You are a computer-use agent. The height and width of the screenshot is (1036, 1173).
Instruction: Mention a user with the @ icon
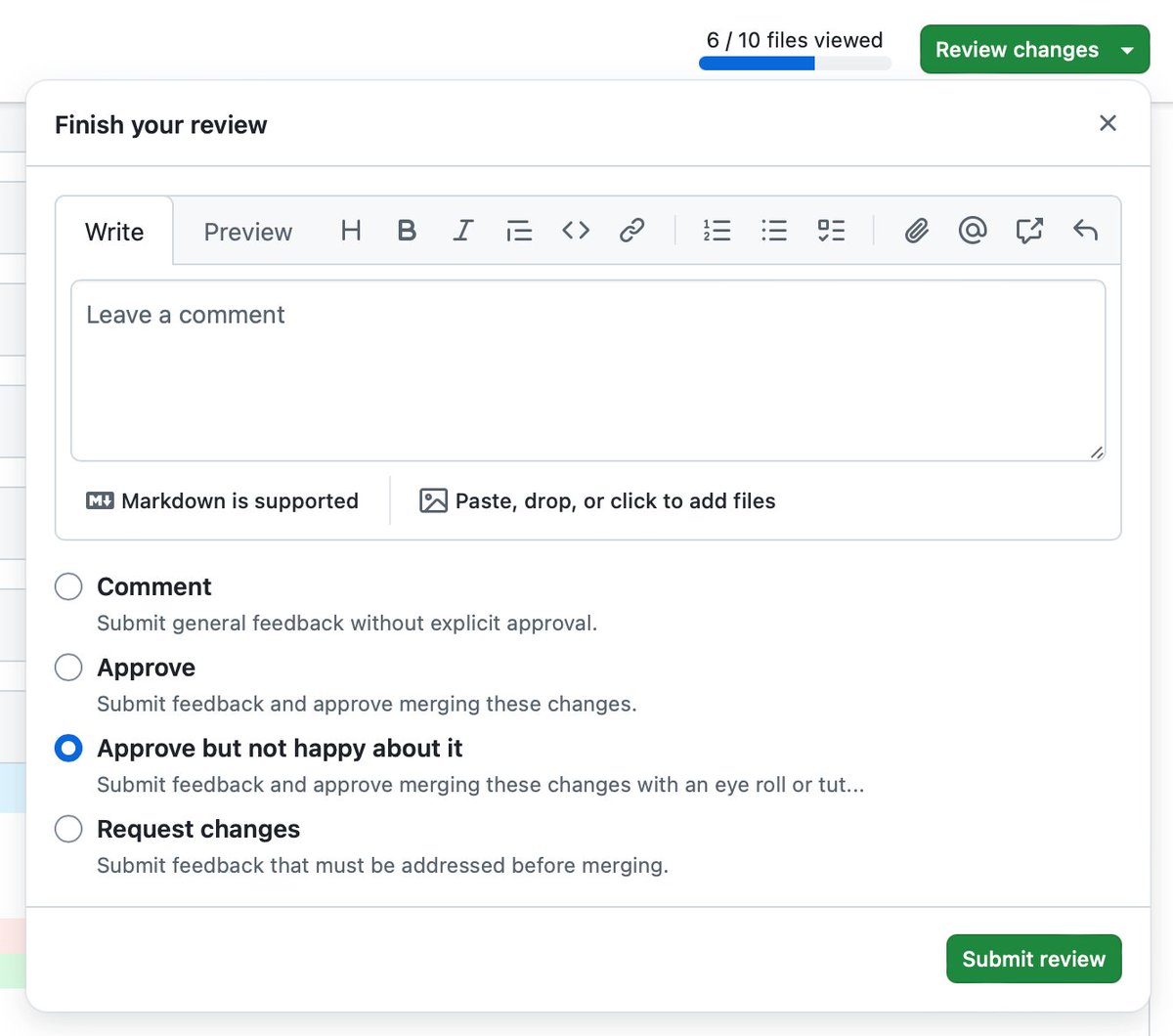[973, 231]
